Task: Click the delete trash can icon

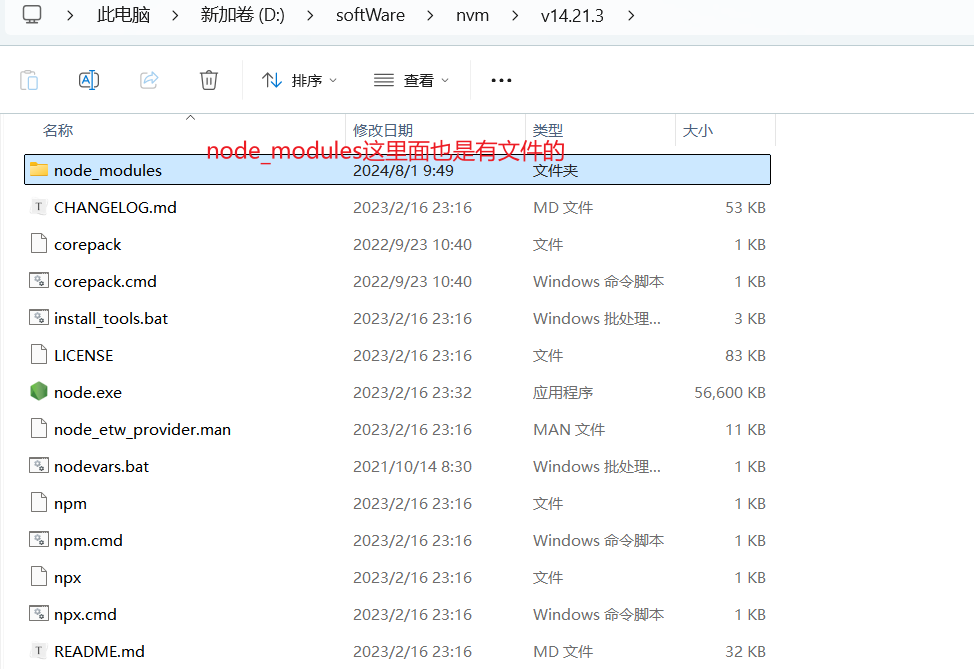Action: 208,80
